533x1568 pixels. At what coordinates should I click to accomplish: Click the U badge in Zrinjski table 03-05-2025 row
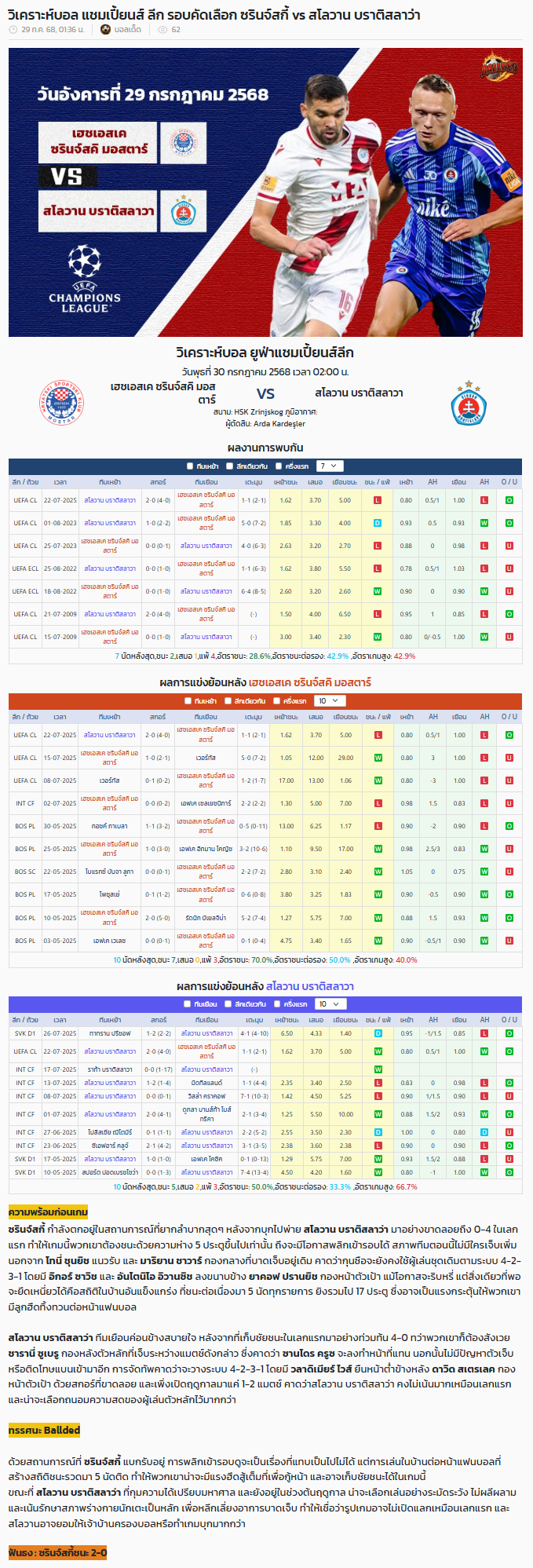pos(509,941)
